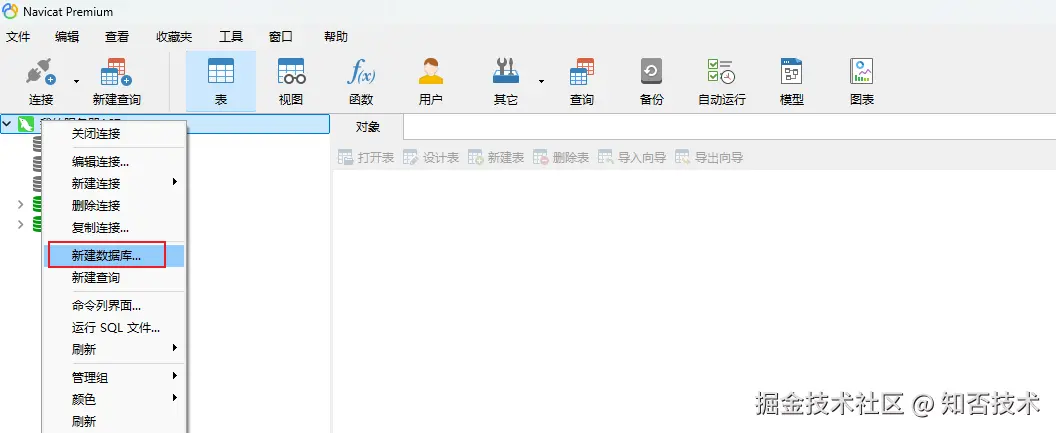Choose 删除连接 in the context menu
Image resolution: width=1056 pixels, height=433 pixels.
click(114, 205)
